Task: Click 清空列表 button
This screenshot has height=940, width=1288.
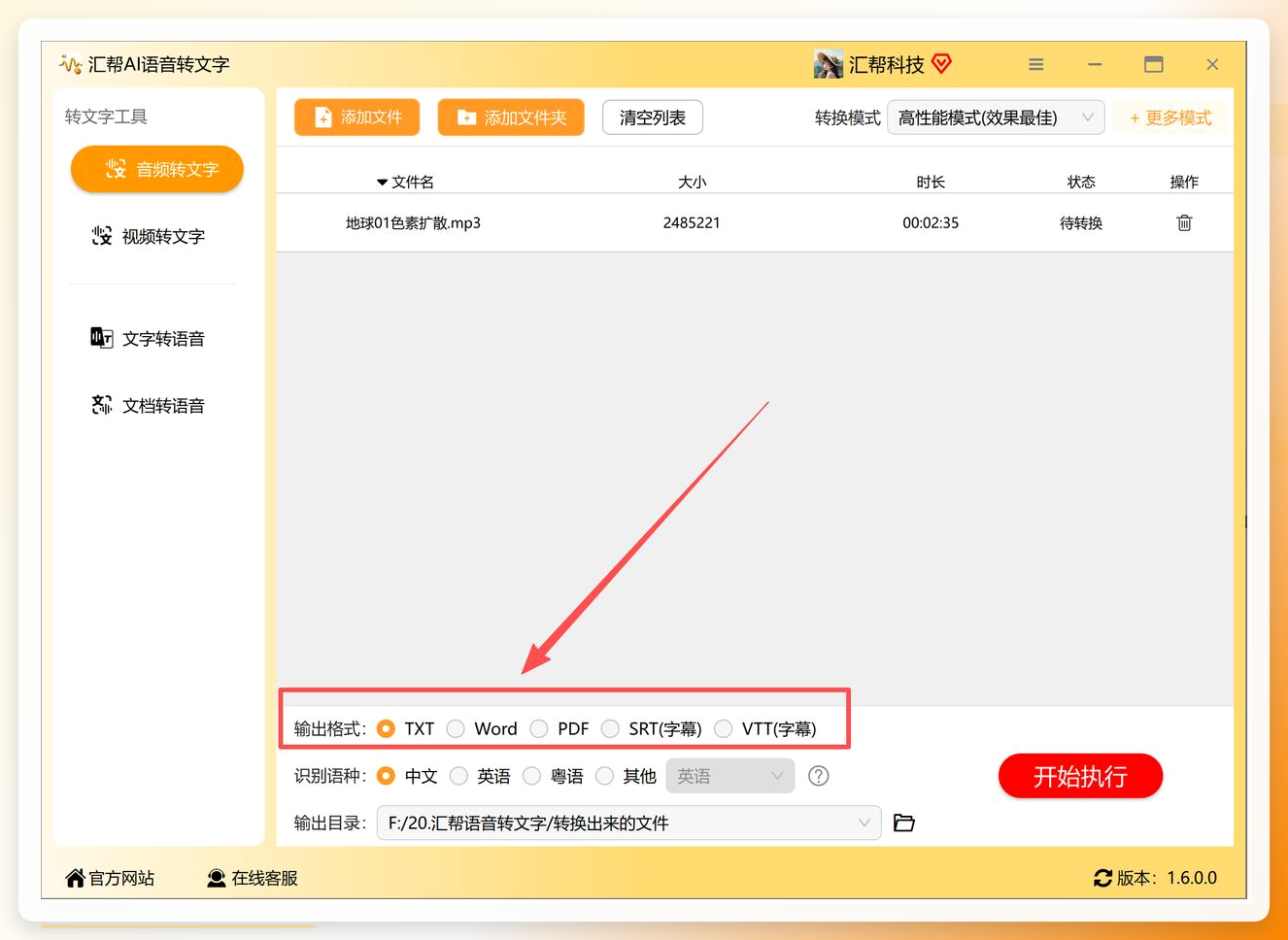Action: coord(653,117)
